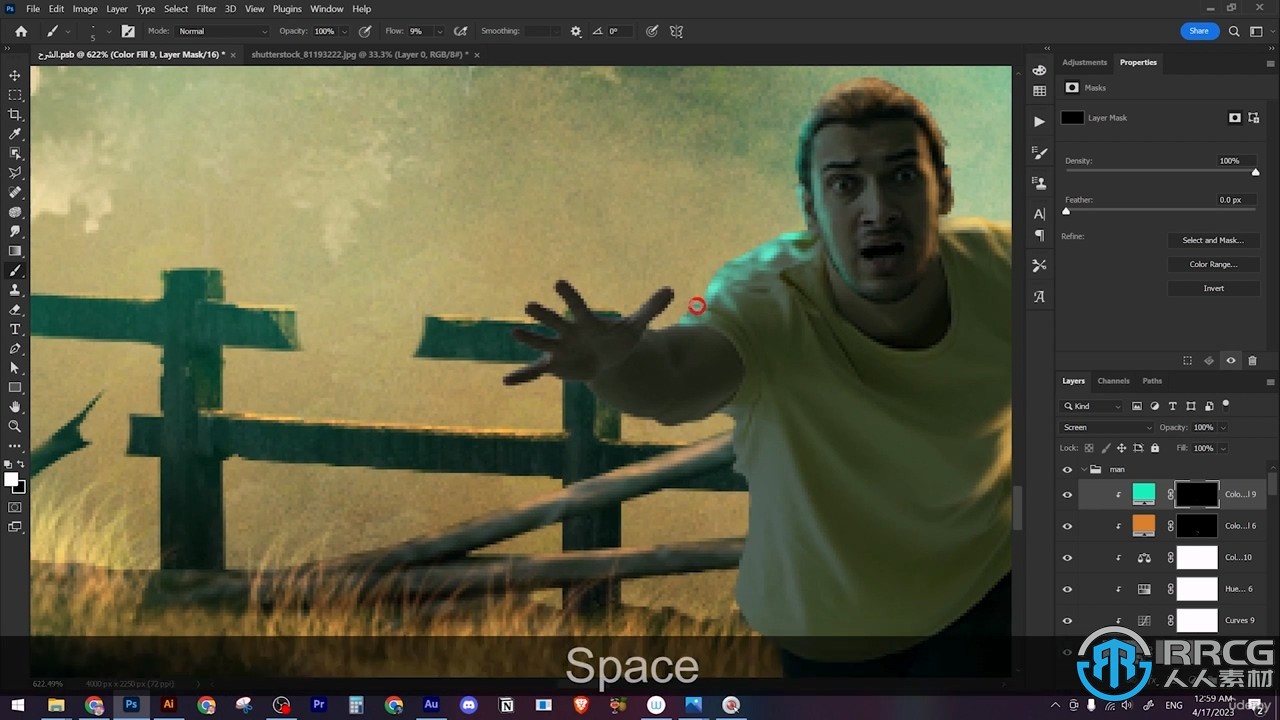
Task: Open the Brush Settings panel toggle
Action: pyautogui.click(x=128, y=31)
